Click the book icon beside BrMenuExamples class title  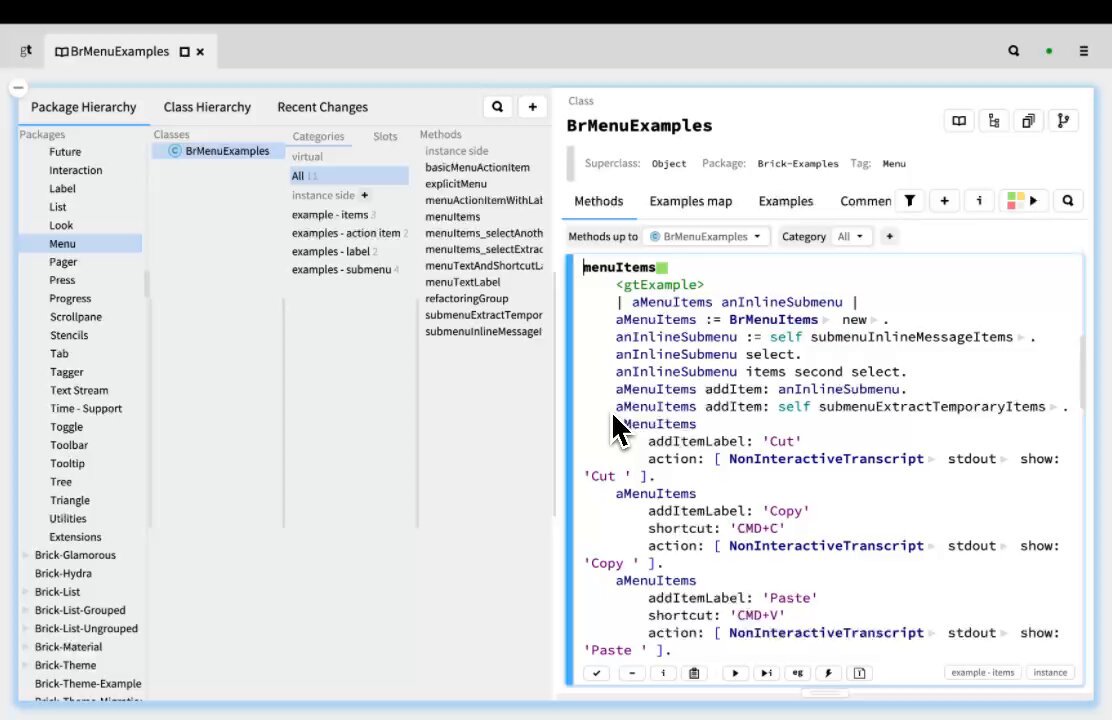coord(959,121)
